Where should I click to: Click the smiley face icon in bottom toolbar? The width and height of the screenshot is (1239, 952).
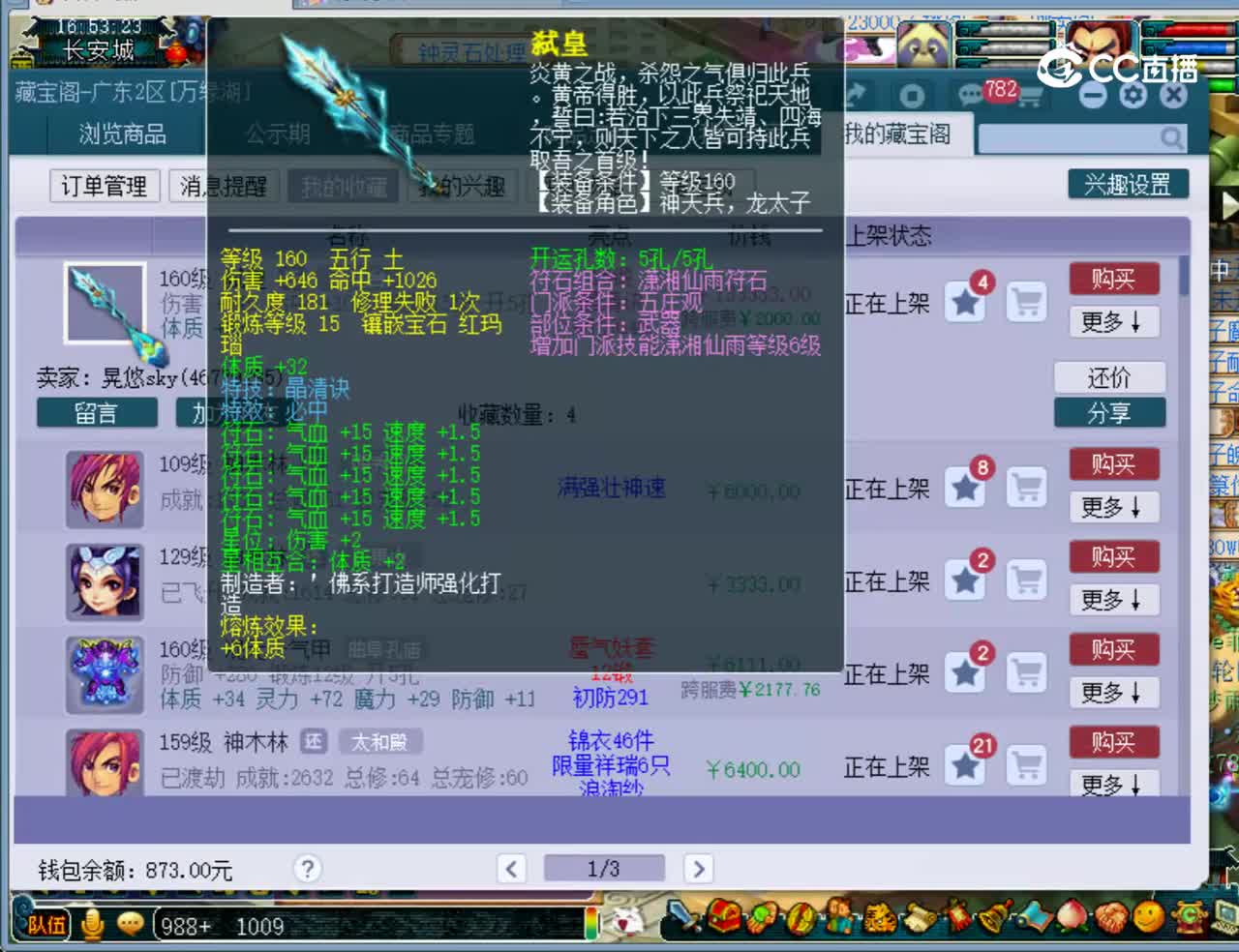point(1149,915)
